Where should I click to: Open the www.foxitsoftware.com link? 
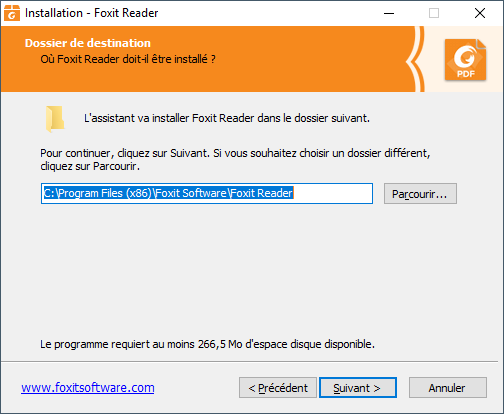coord(88,388)
